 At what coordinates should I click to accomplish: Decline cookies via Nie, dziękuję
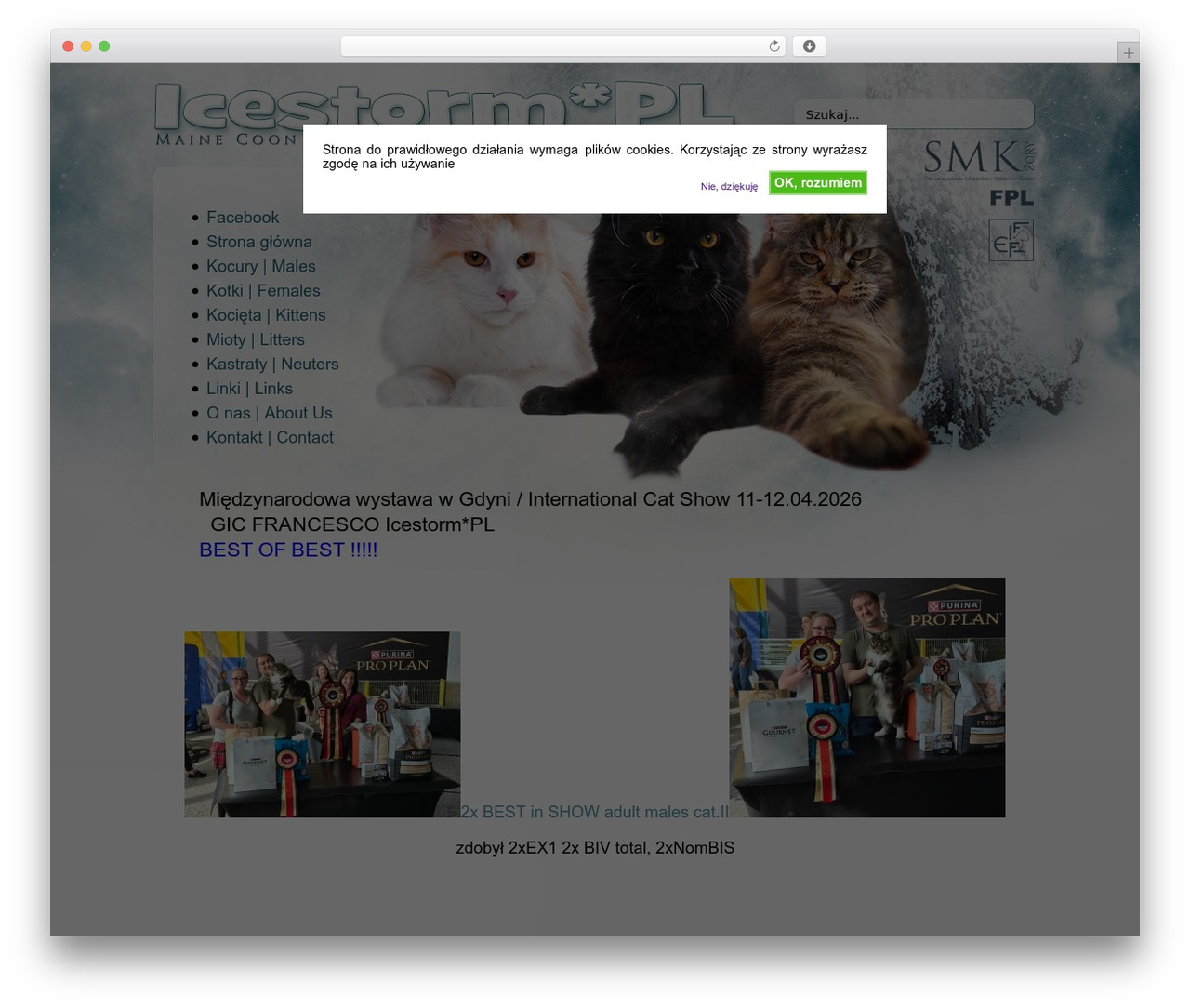[x=729, y=186]
